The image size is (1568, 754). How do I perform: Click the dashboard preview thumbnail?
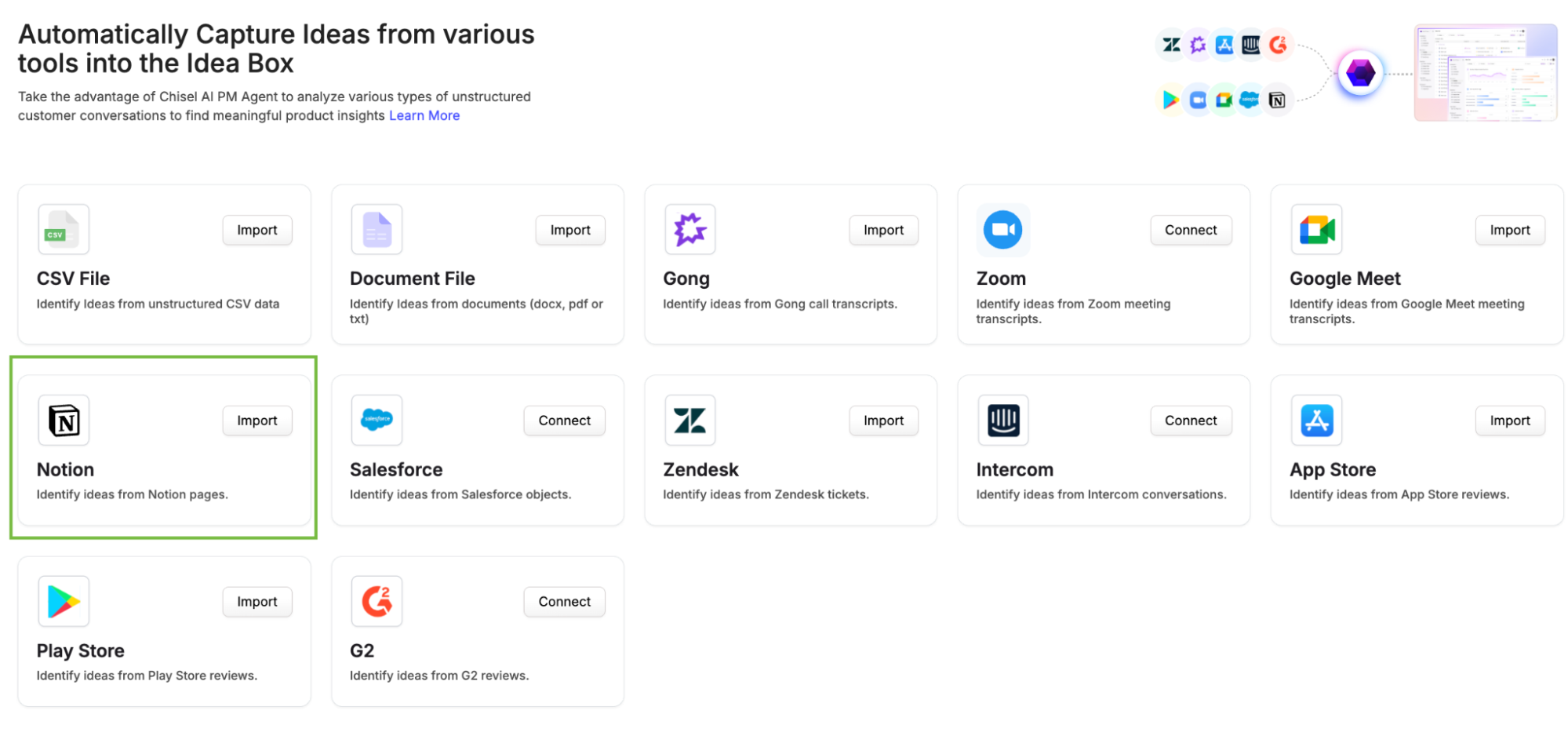[x=1485, y=73]
